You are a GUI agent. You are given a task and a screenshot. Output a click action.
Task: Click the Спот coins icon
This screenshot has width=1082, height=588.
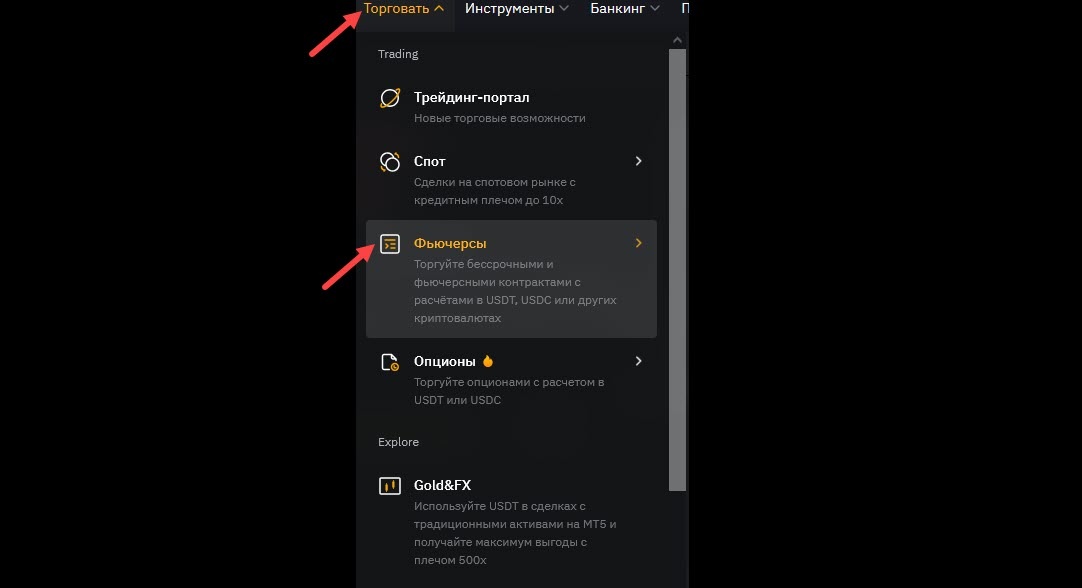(x=390, y=161)
